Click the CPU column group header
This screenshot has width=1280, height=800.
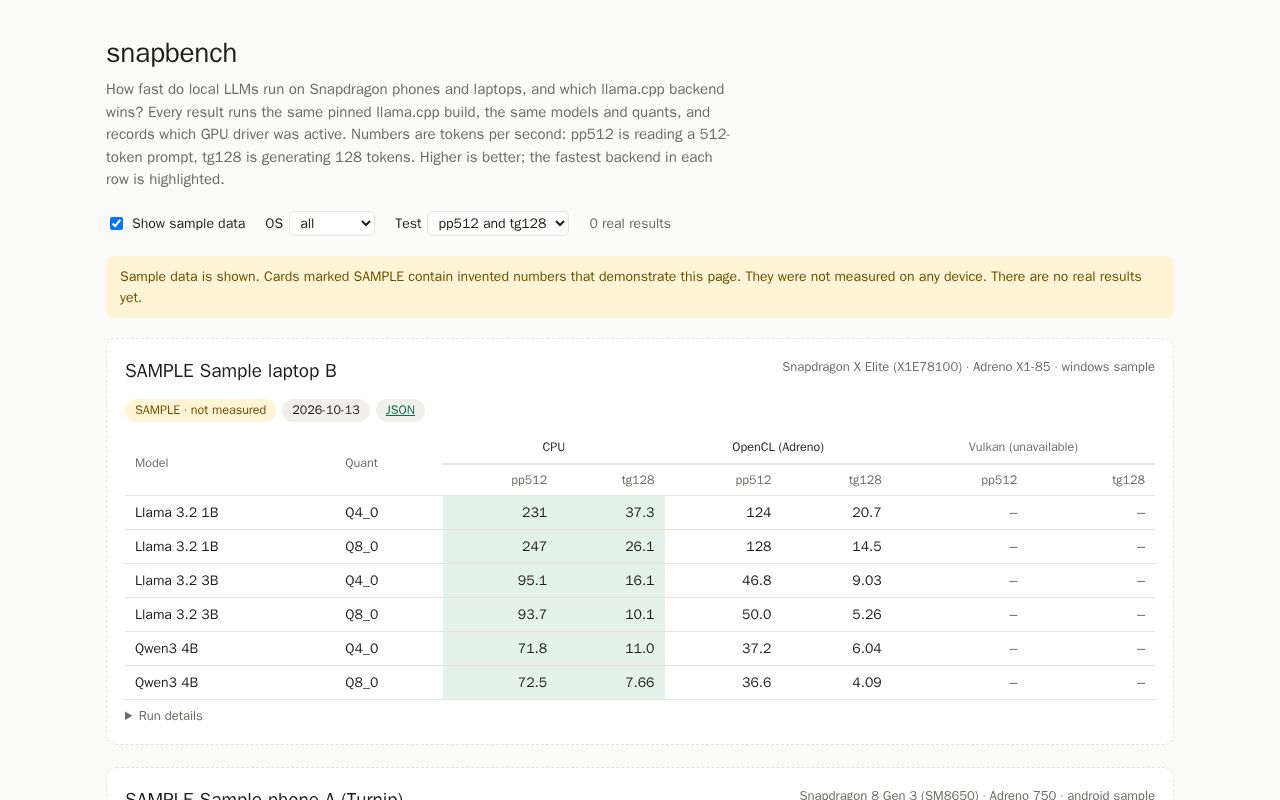click(x=554, y=447)
